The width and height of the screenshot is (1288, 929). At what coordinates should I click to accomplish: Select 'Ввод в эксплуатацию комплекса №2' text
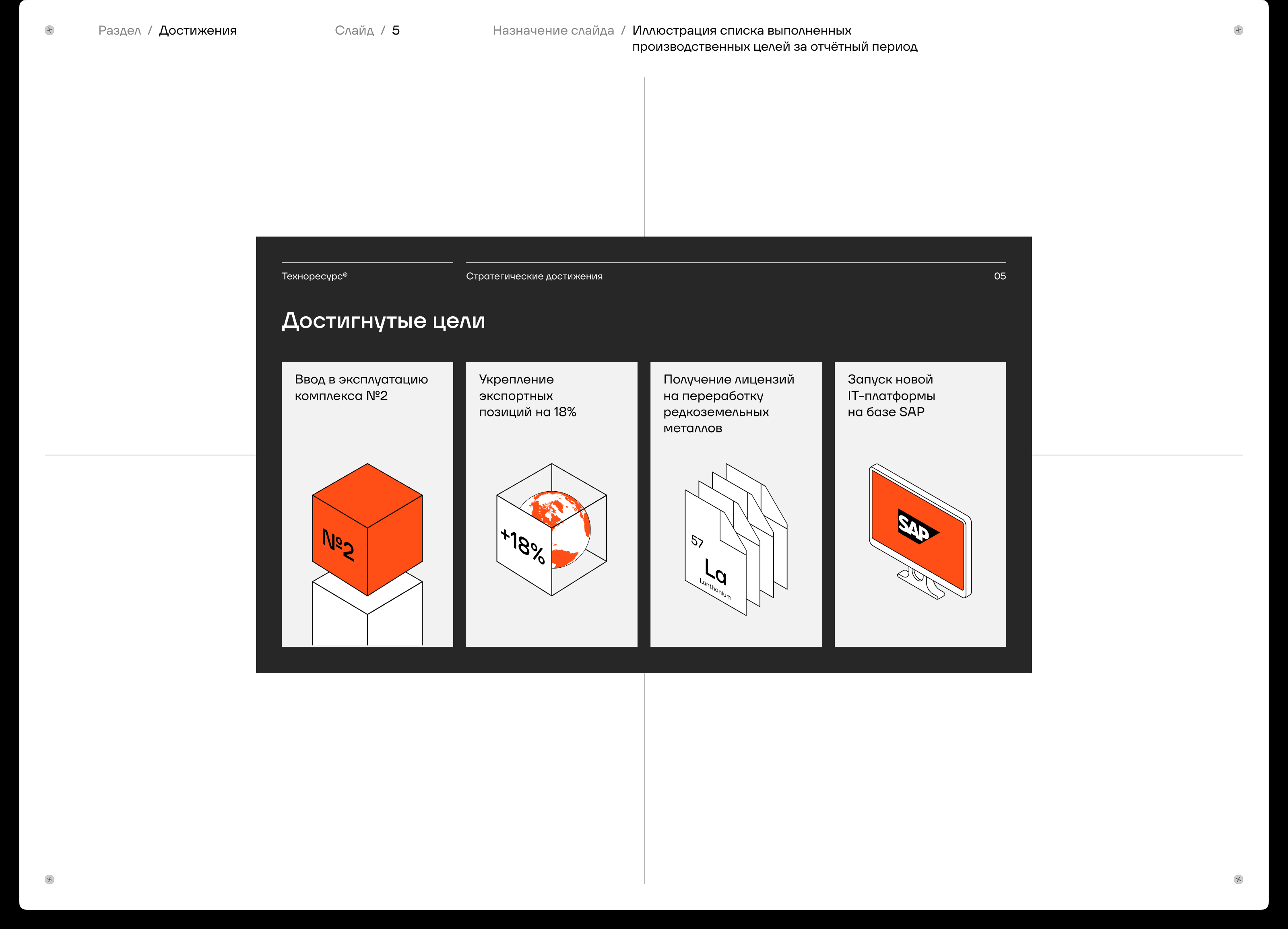tap(361, 387)
